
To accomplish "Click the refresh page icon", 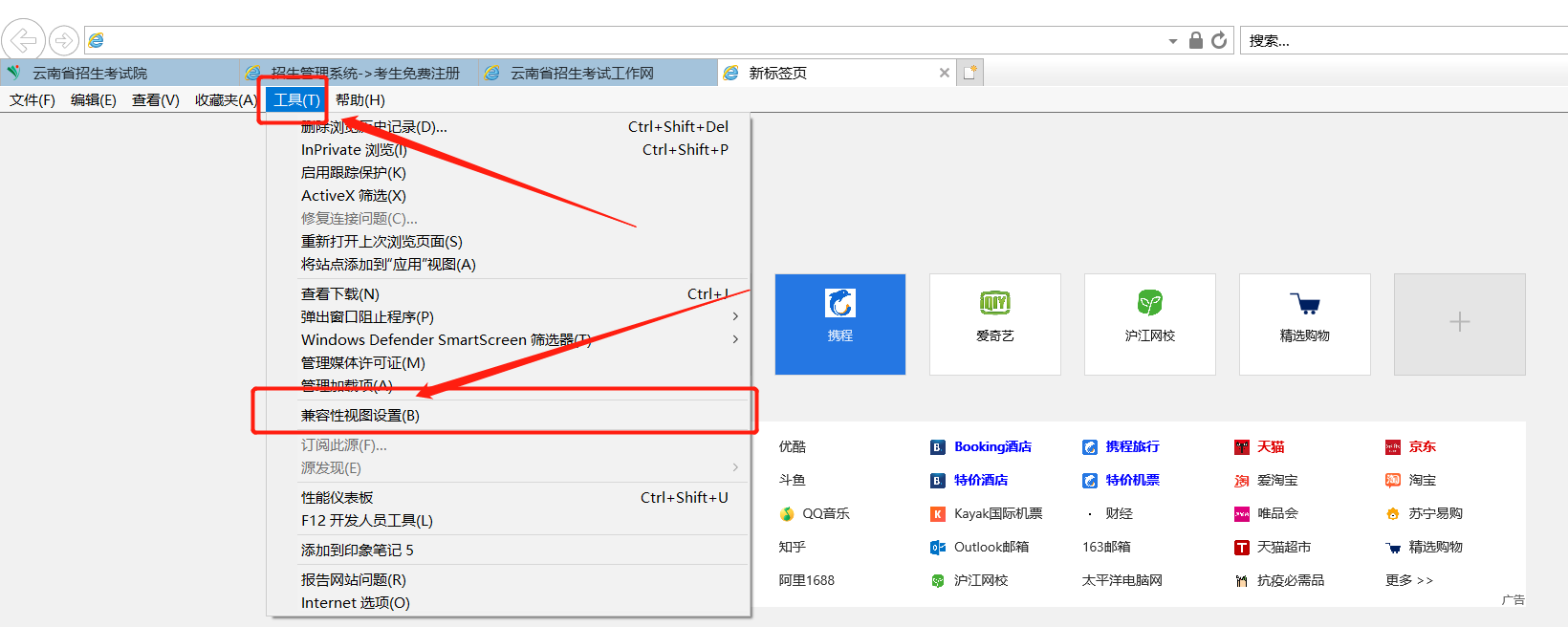I will (x=1219, y=40).
